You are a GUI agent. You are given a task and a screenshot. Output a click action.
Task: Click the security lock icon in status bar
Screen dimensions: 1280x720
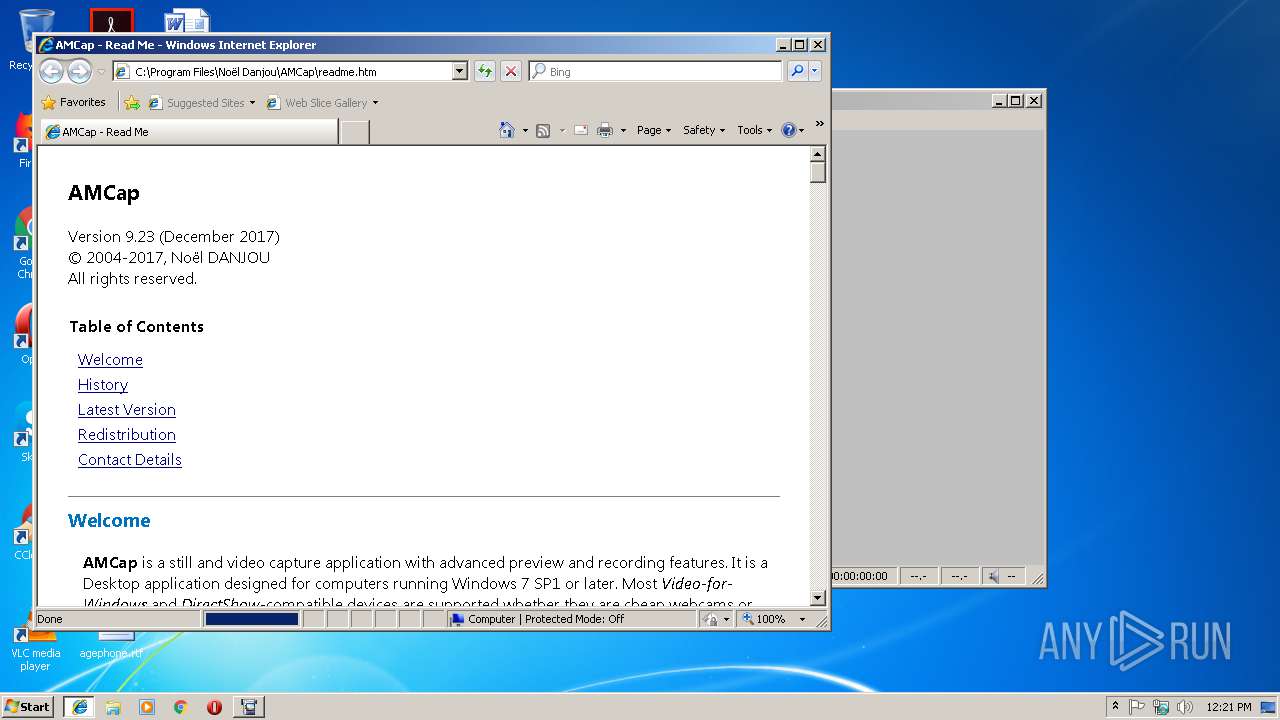click(x=710, y=619)
